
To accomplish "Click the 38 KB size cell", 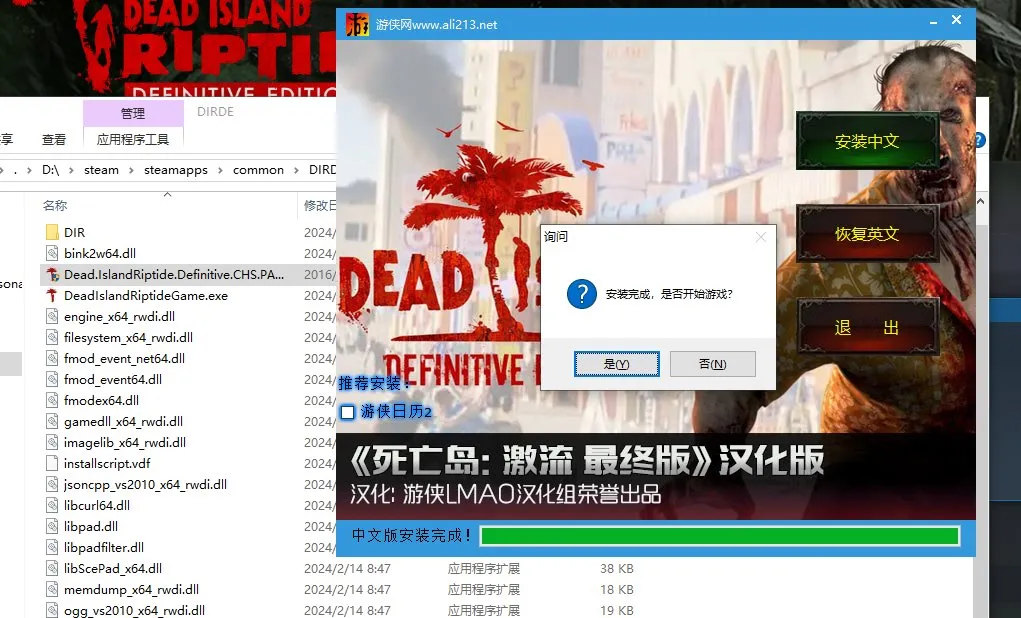I will (617, 569).
